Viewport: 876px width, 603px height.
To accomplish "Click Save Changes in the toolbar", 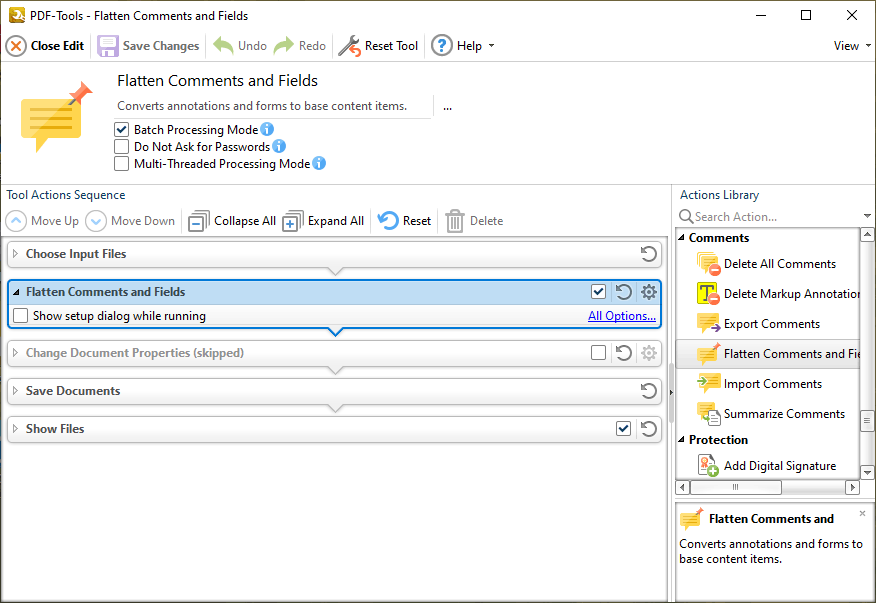I will pyautogui.click(x=147, y=45).
